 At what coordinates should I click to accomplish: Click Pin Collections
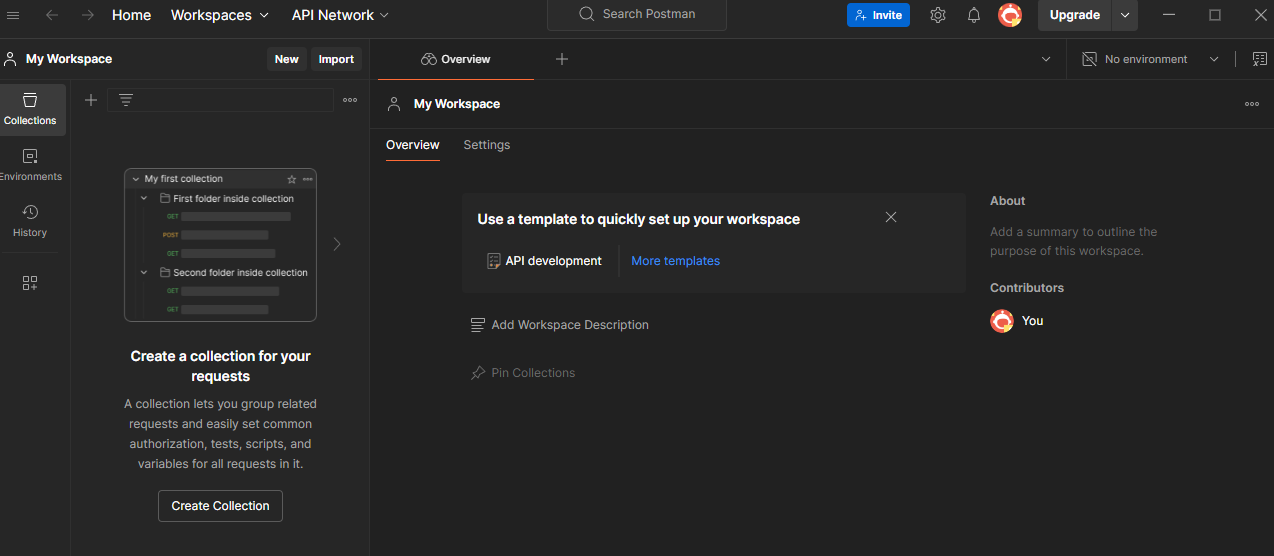coord(523,373)
